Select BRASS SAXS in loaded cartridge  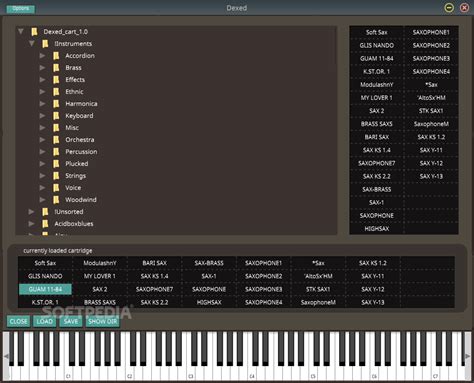pyautogui.click(x=100, y=302)
